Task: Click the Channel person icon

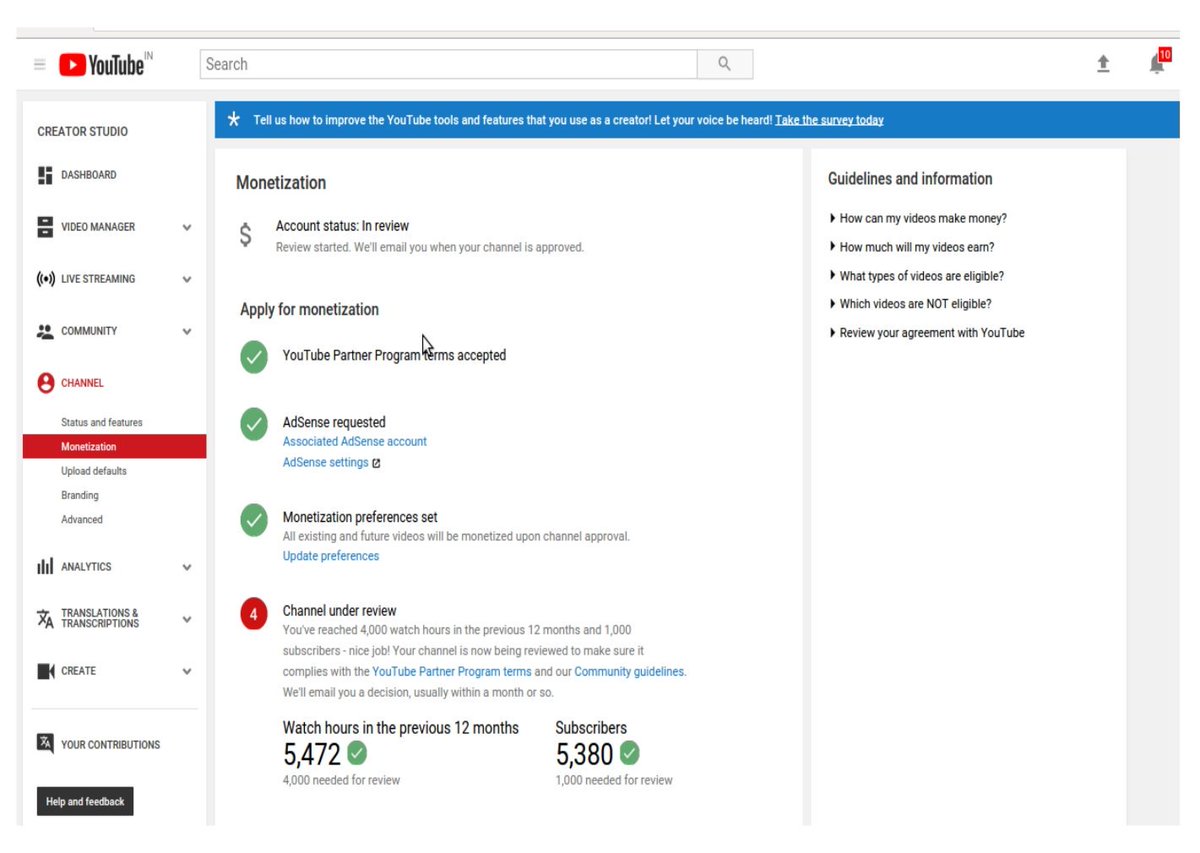Action: (x=45, y=383)
